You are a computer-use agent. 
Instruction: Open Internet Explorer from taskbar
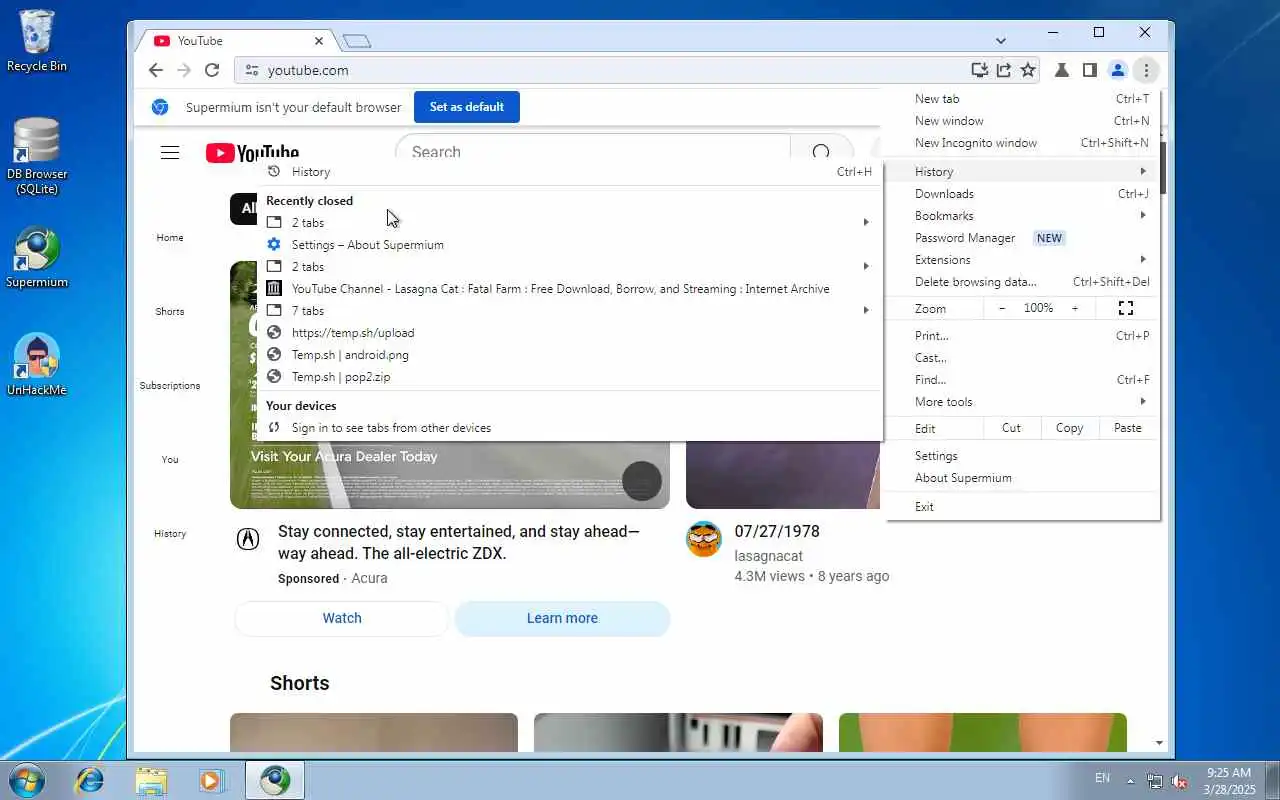pyautogui.click(x=90, y=780)
